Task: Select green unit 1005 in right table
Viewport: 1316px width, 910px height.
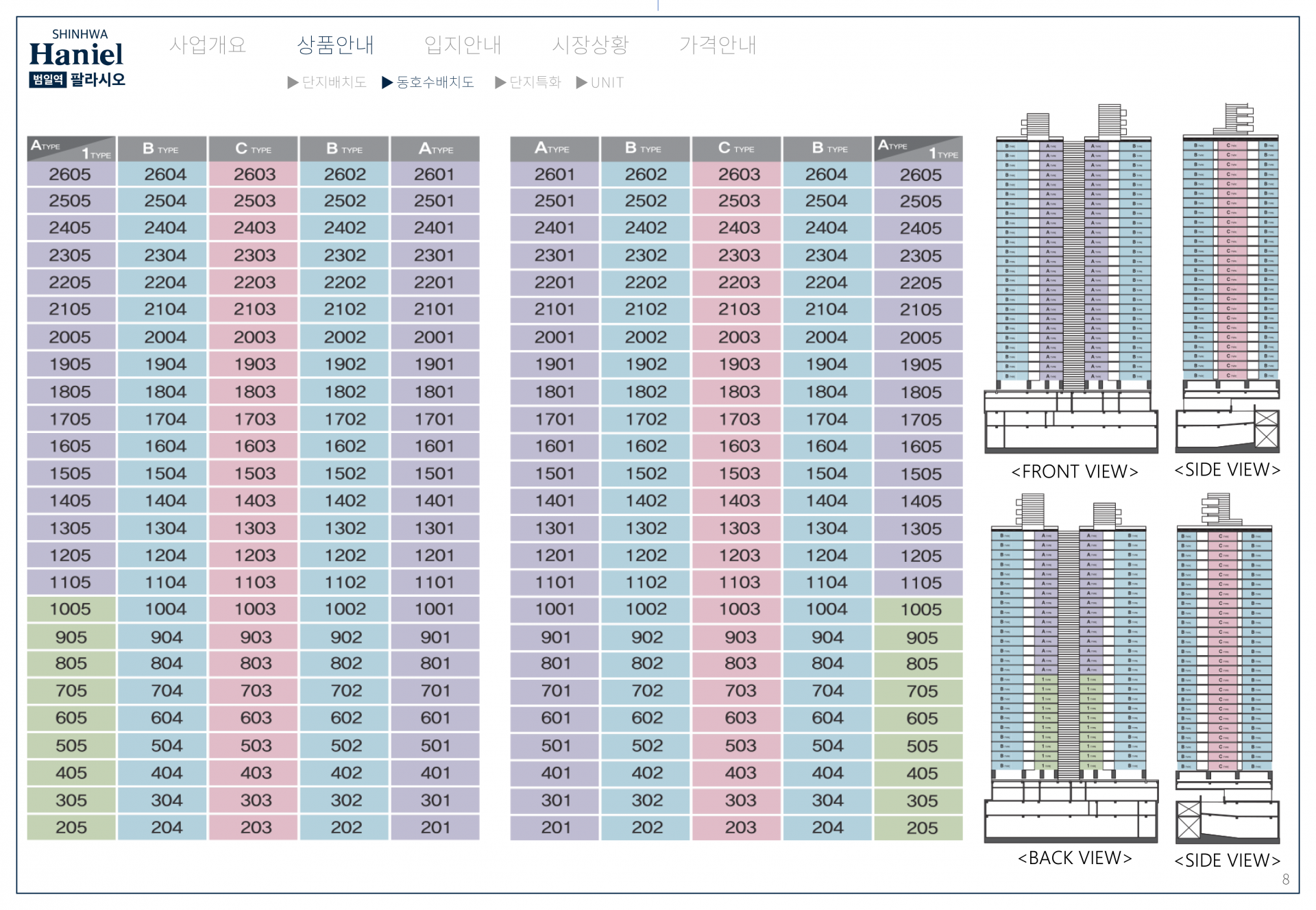Action: point(921,610)
